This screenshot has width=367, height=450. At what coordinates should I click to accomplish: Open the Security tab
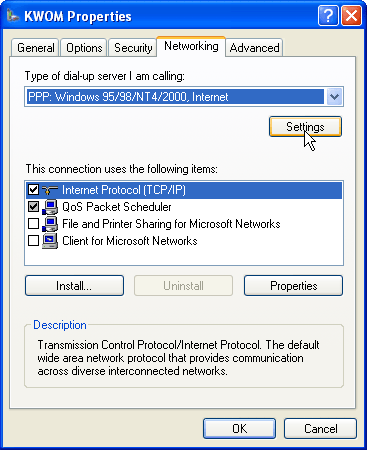pyautogui.click(x=133, y=48)
